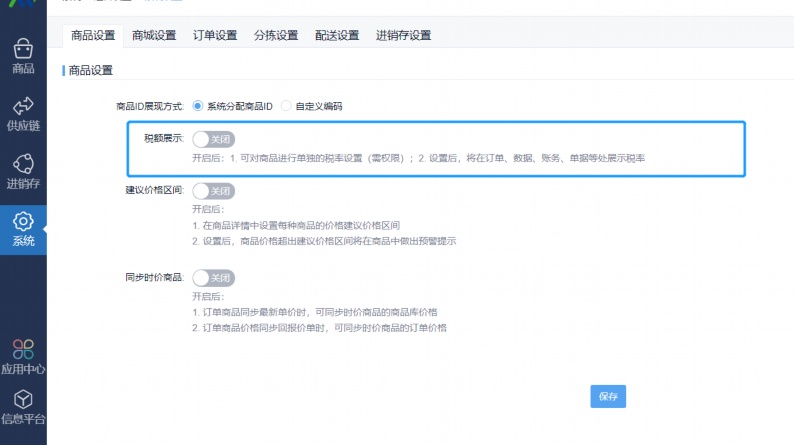The image size is (794, 445).
Task: Go to the 配送设置 tab
Action: click(x=337, y=35)
